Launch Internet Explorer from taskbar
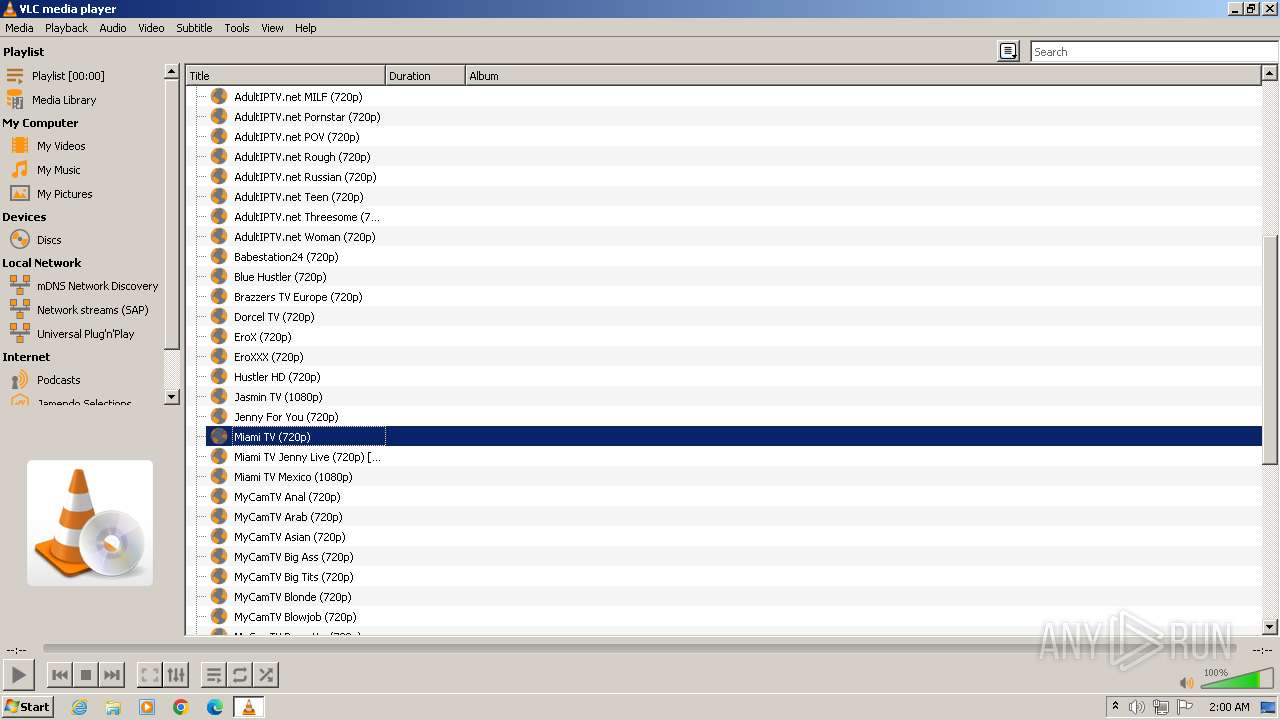Image resolution: width=1280 pixels, height=720 pixels. (79, 707)
